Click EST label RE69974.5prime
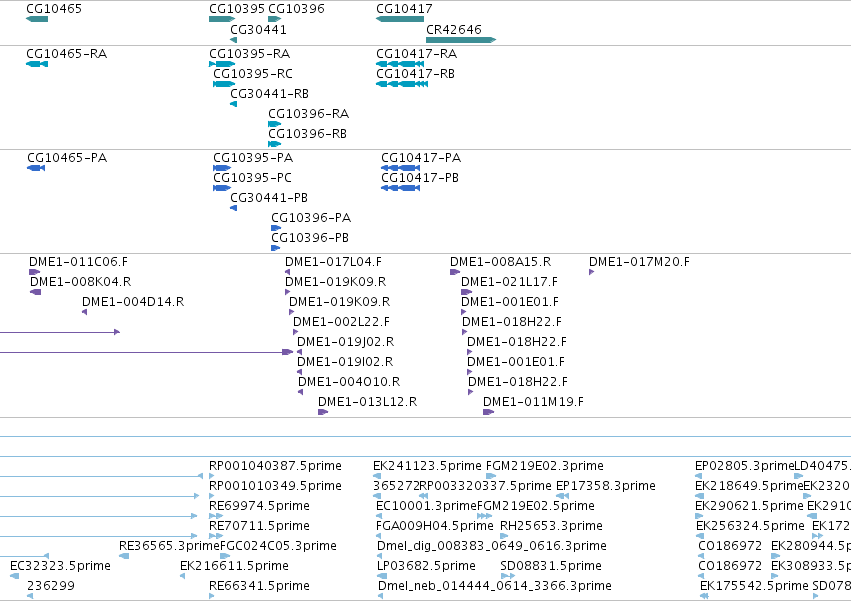 259,506
